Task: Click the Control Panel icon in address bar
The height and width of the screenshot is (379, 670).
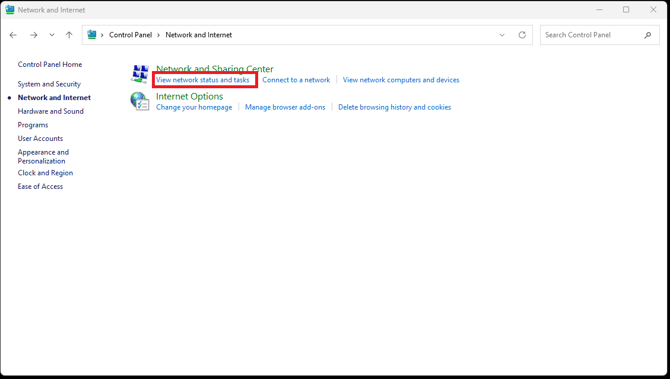Action: (x=92, y=35)
